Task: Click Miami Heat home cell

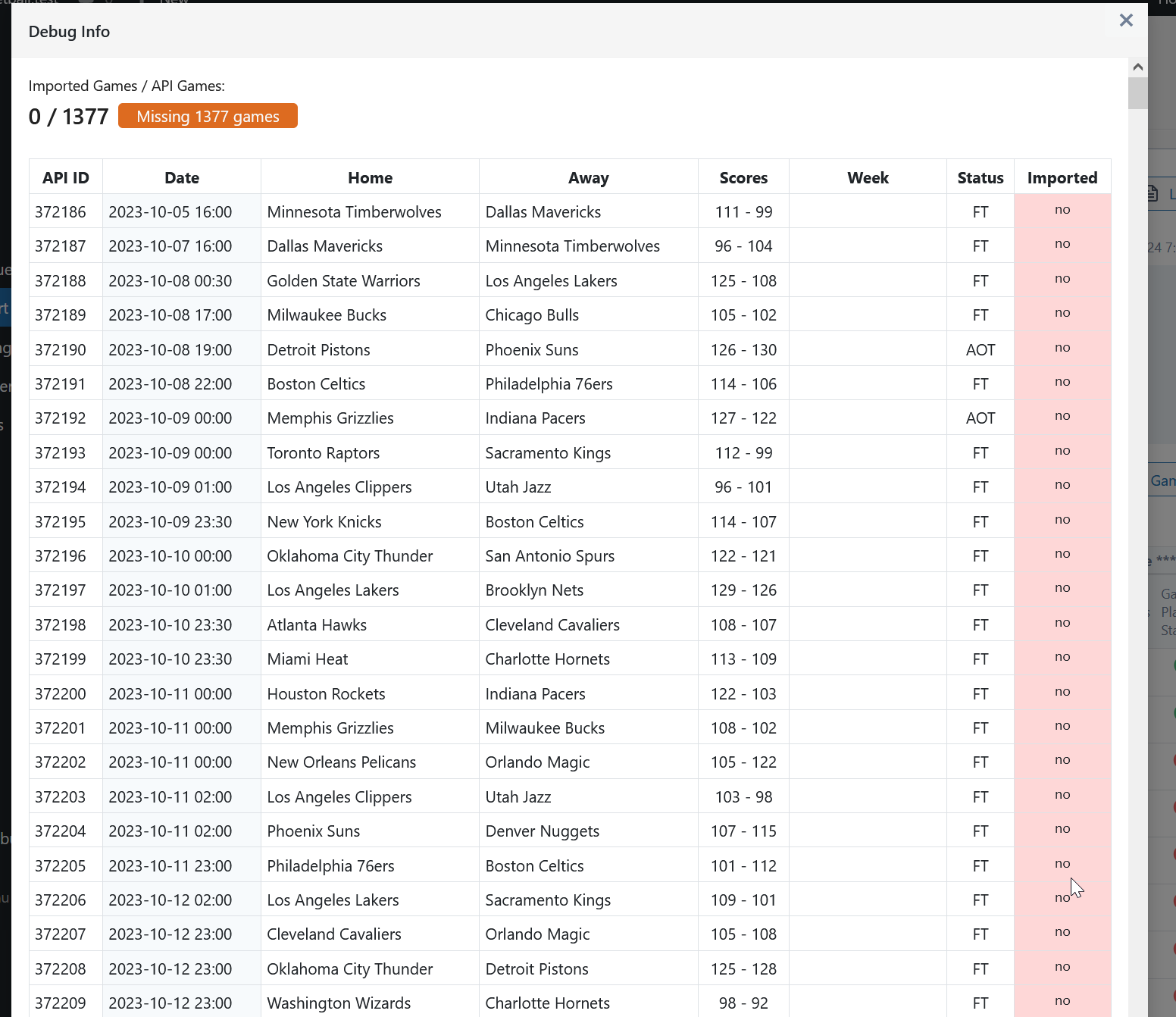Action: coord(370,659)
